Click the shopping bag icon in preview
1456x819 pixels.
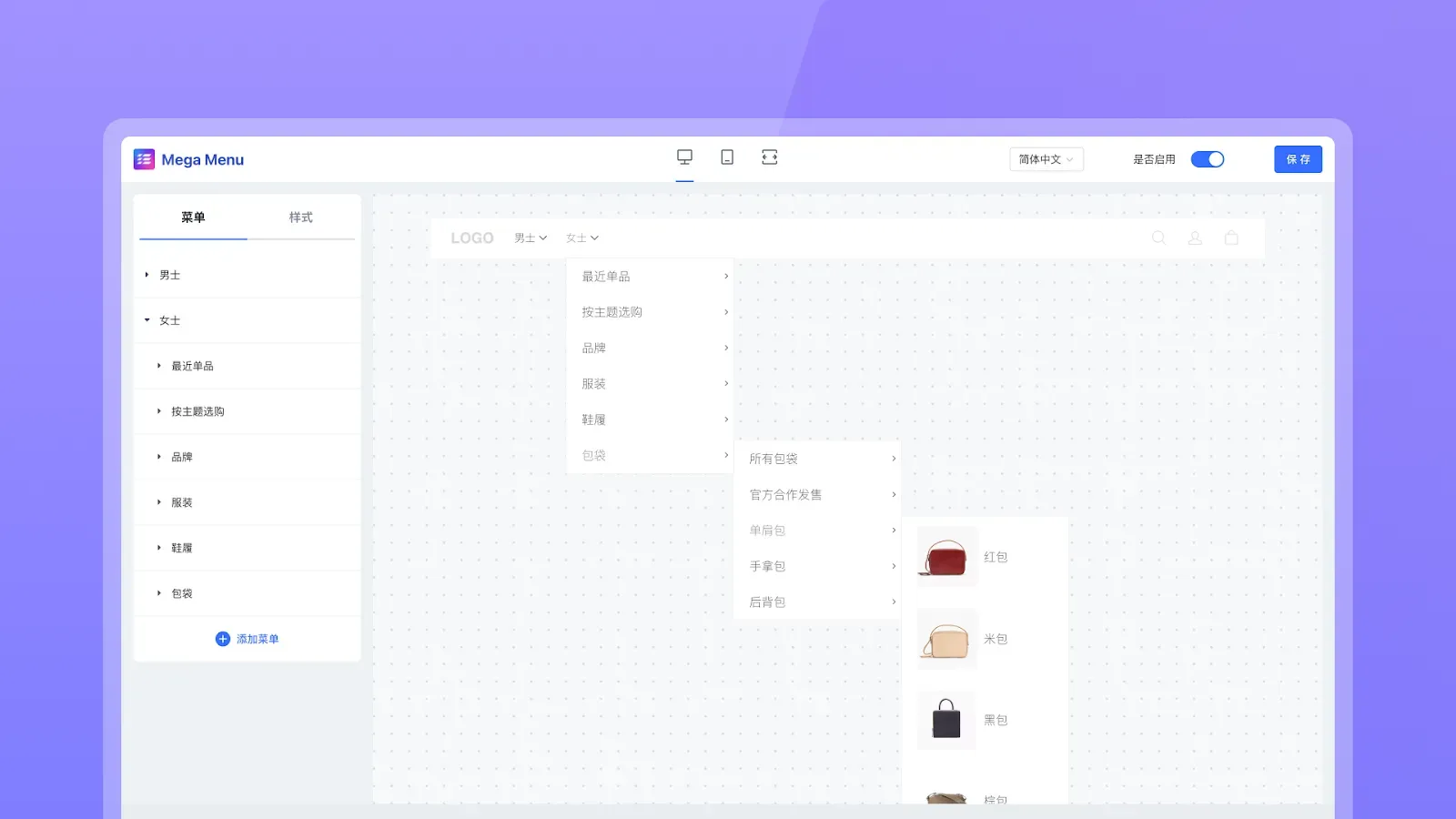point(1231,238)
